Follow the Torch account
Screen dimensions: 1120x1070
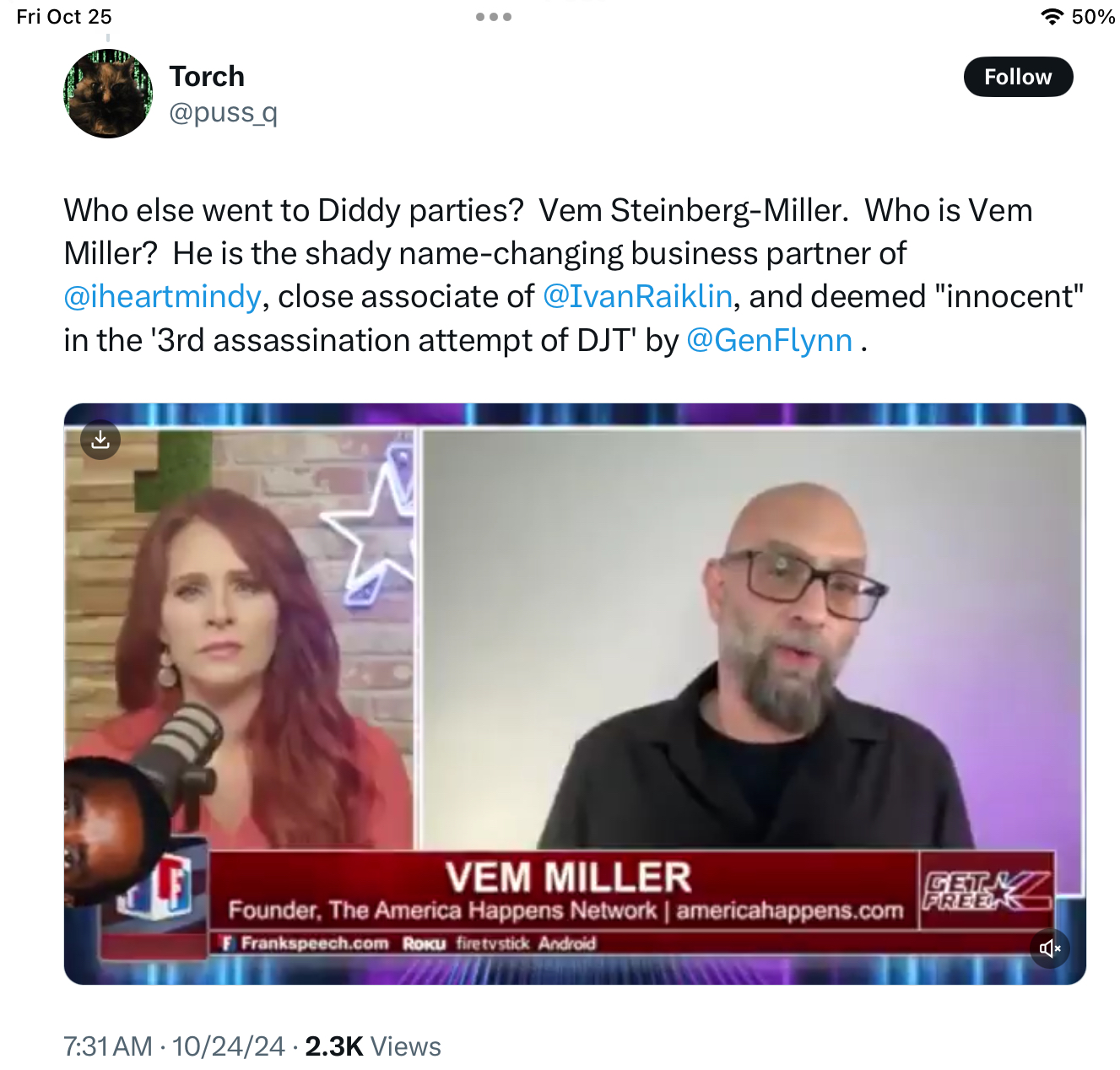[1018, 77]
